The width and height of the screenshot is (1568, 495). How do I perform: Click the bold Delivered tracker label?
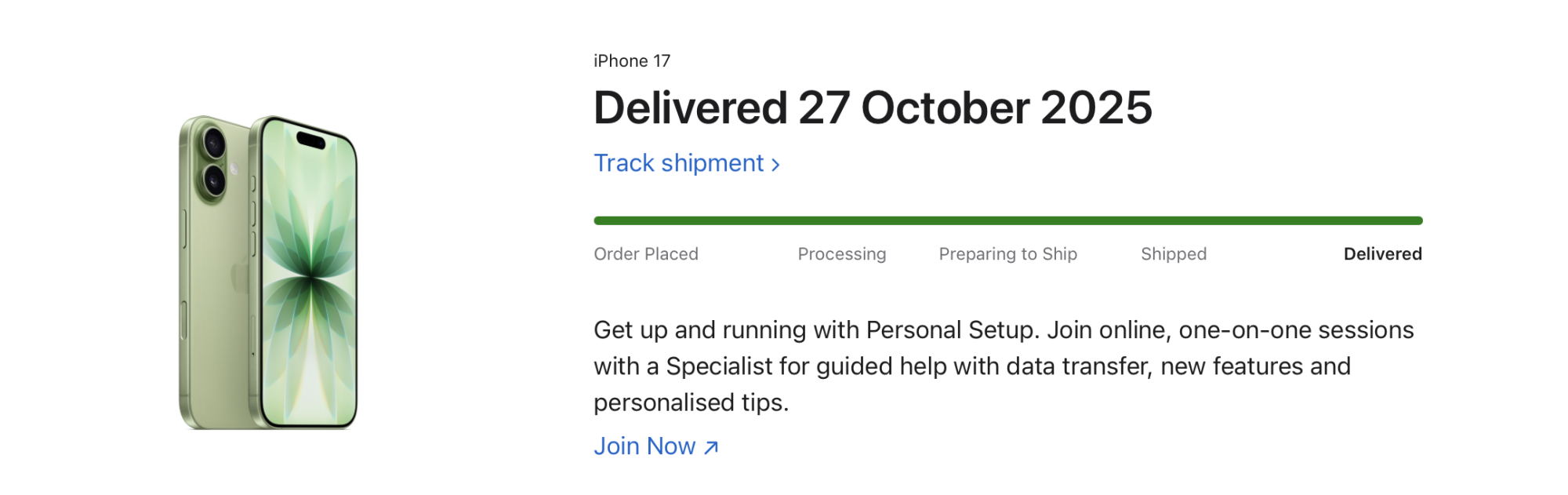pos(1383,254)
